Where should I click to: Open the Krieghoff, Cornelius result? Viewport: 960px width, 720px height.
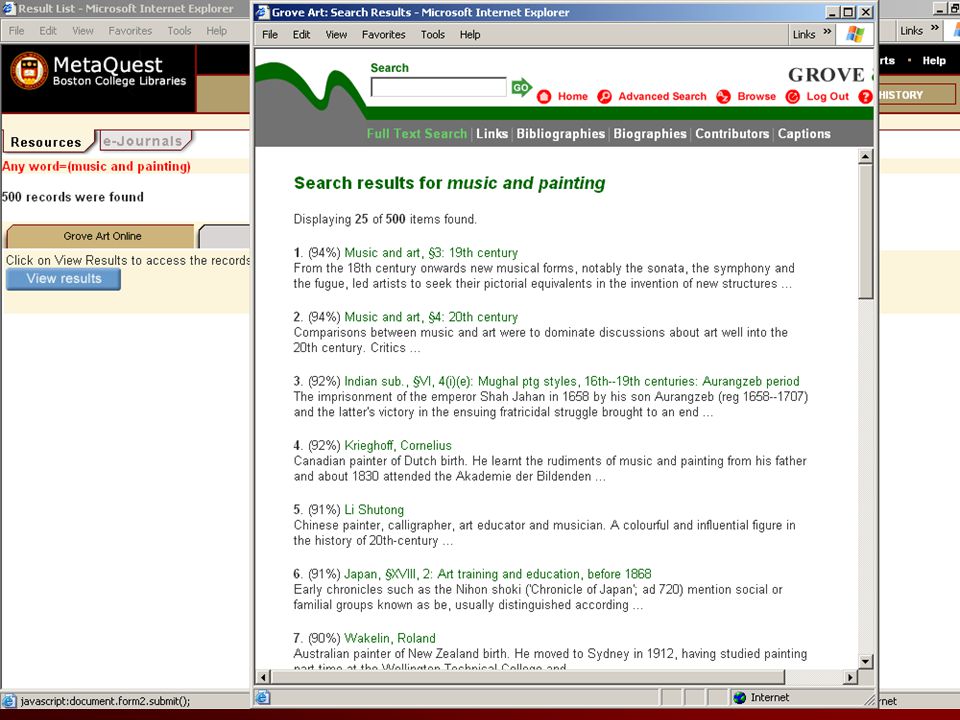[398, 446]
